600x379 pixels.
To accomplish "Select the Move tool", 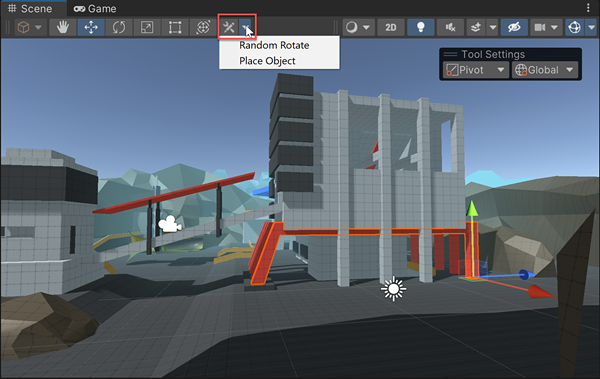I will (91, 27).
